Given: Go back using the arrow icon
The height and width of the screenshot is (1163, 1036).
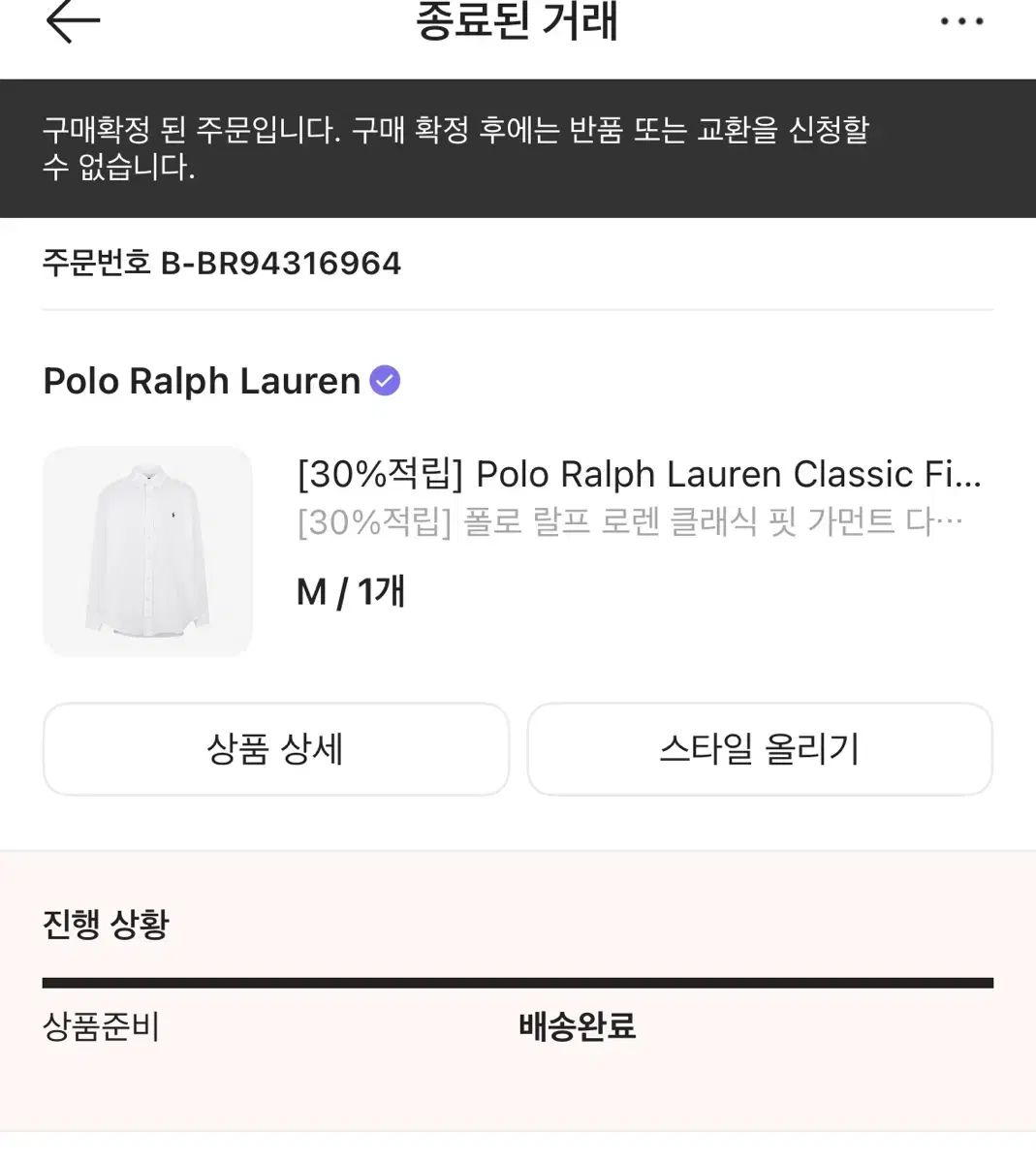Looking at the screenshot, I should (x=73, y=20).
